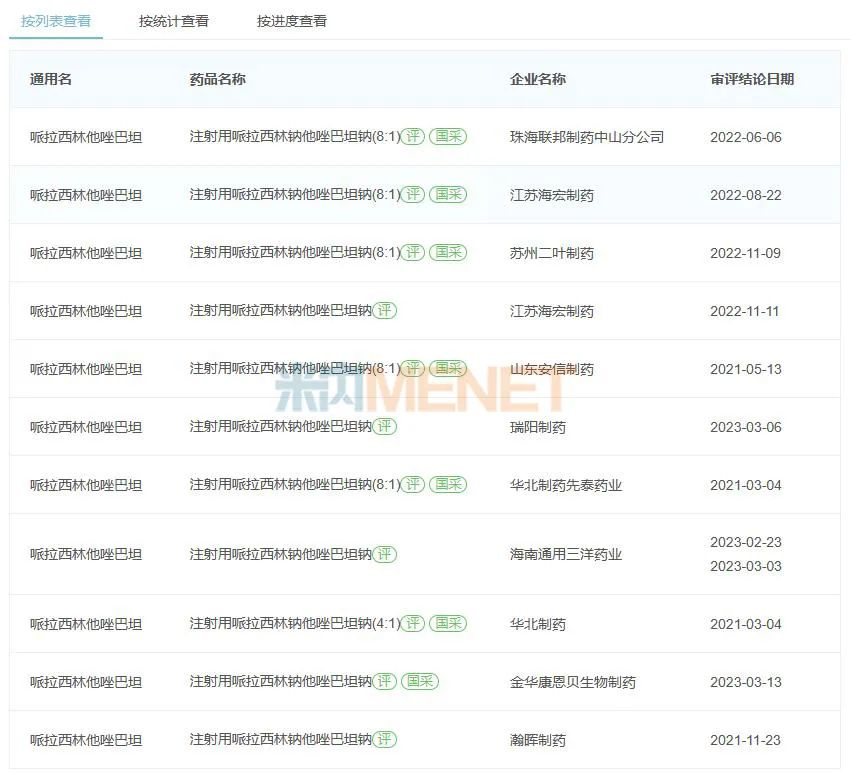
Task: Click 评 badge in 2022-08-22 row
Action: tap(412, 194)
